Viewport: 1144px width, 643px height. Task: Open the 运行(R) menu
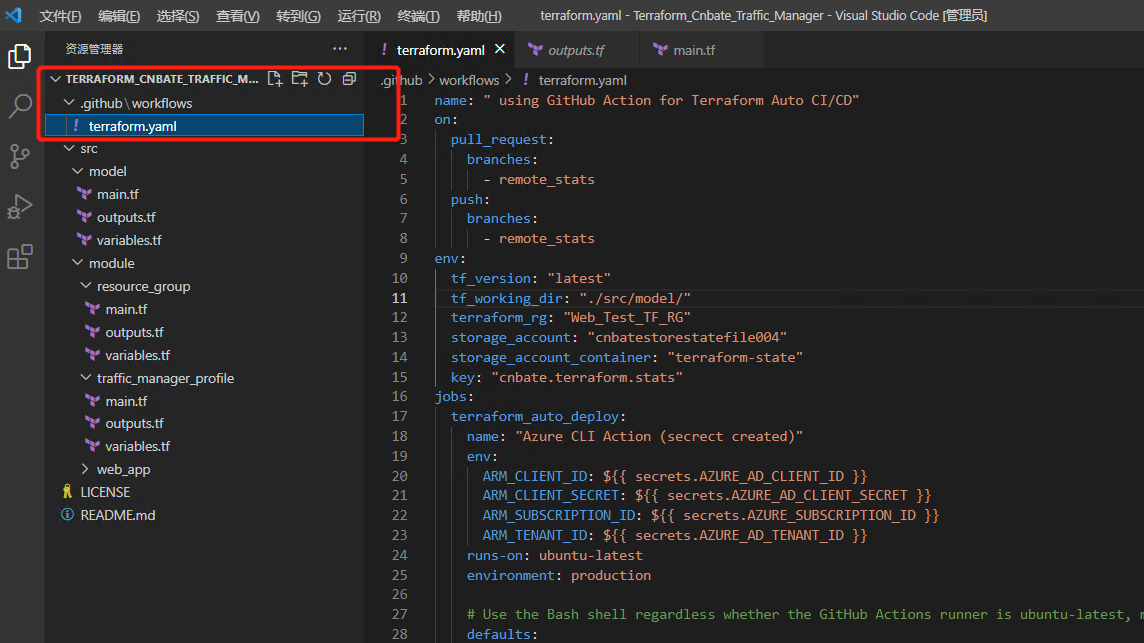point(359,16)
